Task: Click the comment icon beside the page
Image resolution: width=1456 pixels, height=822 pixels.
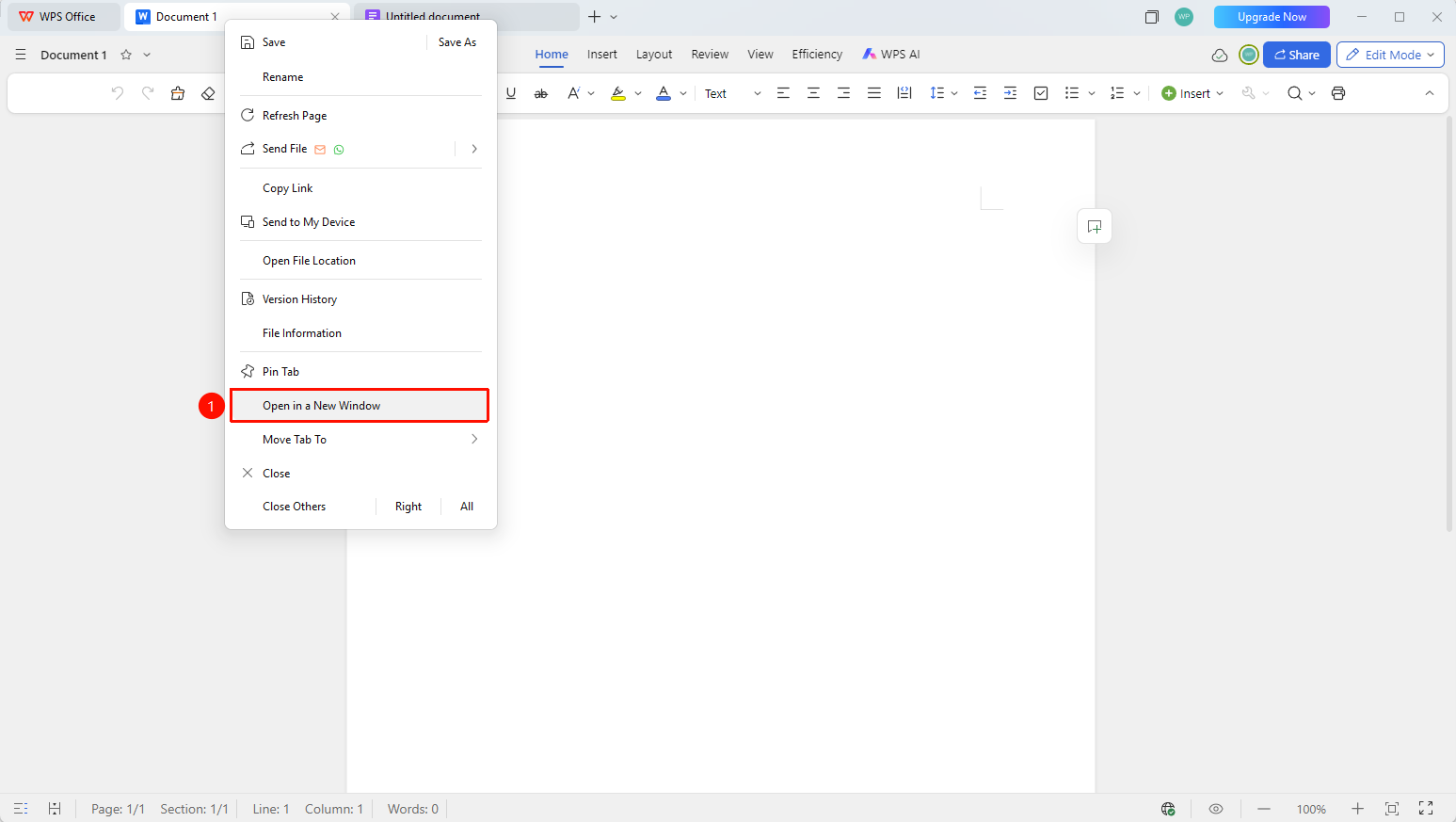Action: [x=1095, y=226]
